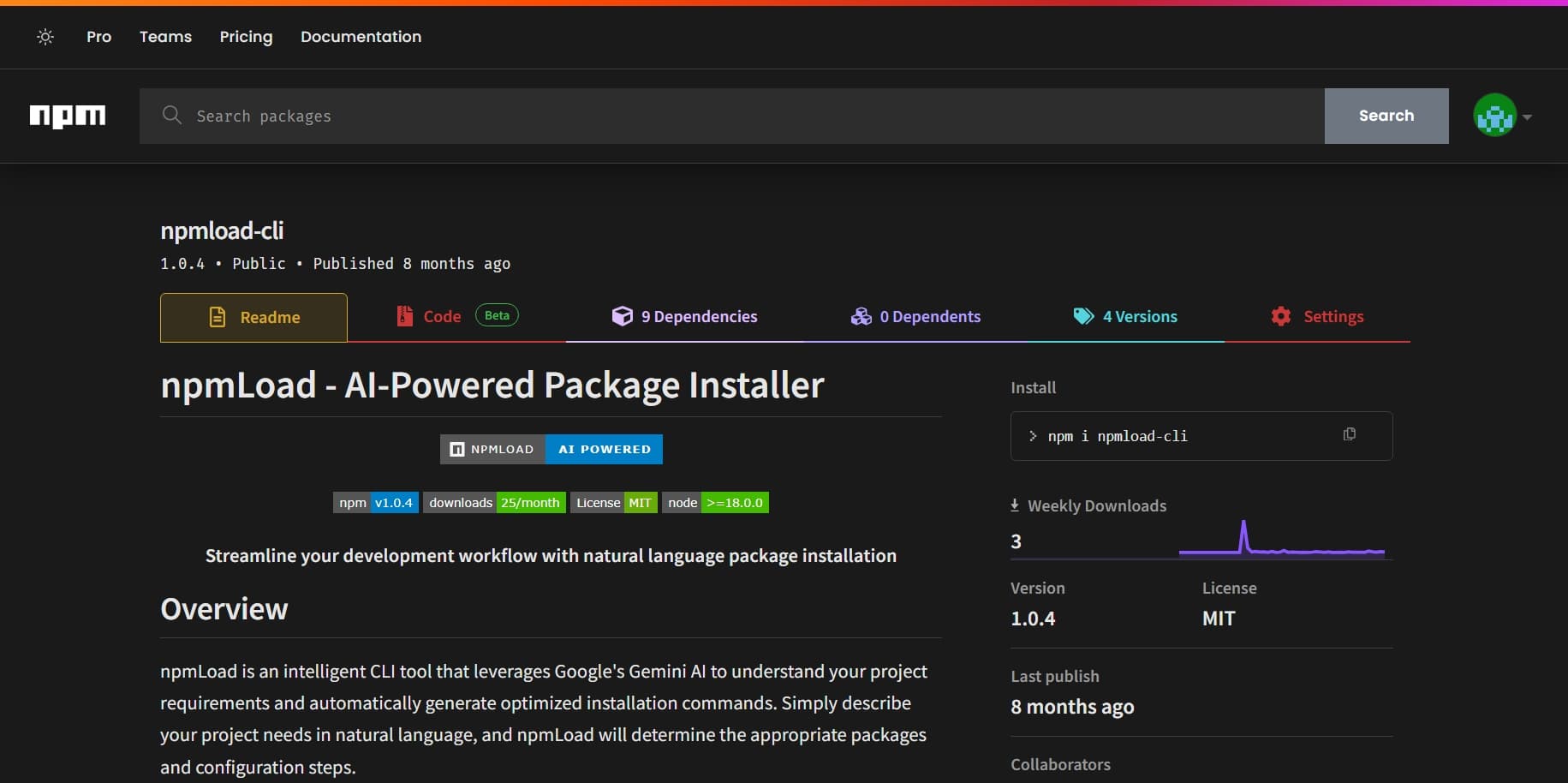The image size is (1568, 783).
Task: Click the node >=18.0.0 badge
Action: (x=715, y=503)
